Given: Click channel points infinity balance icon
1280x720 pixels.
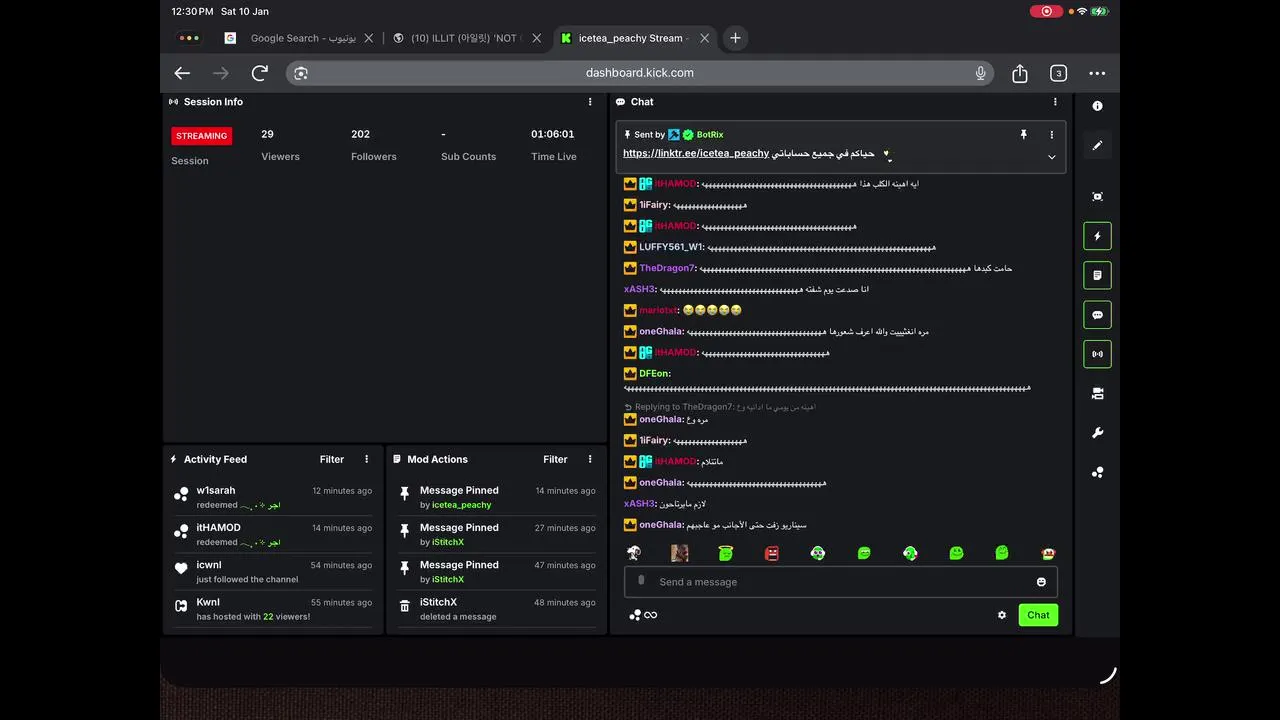Looking at the screenshot, I should coord(643,615).
